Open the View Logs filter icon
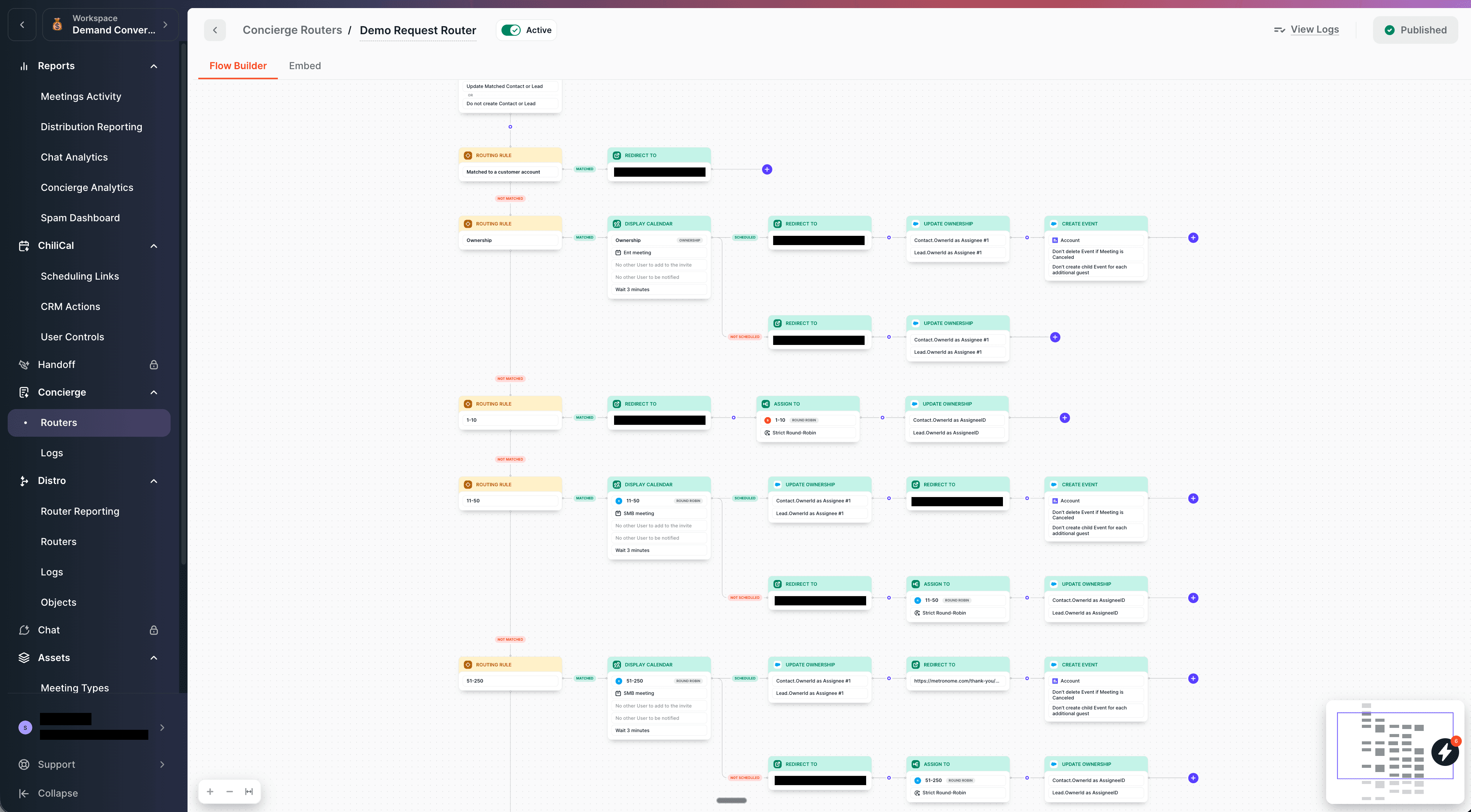The height and width of the screenshot is (812, 1471). pyautogui.click(x=1279, y=30)
